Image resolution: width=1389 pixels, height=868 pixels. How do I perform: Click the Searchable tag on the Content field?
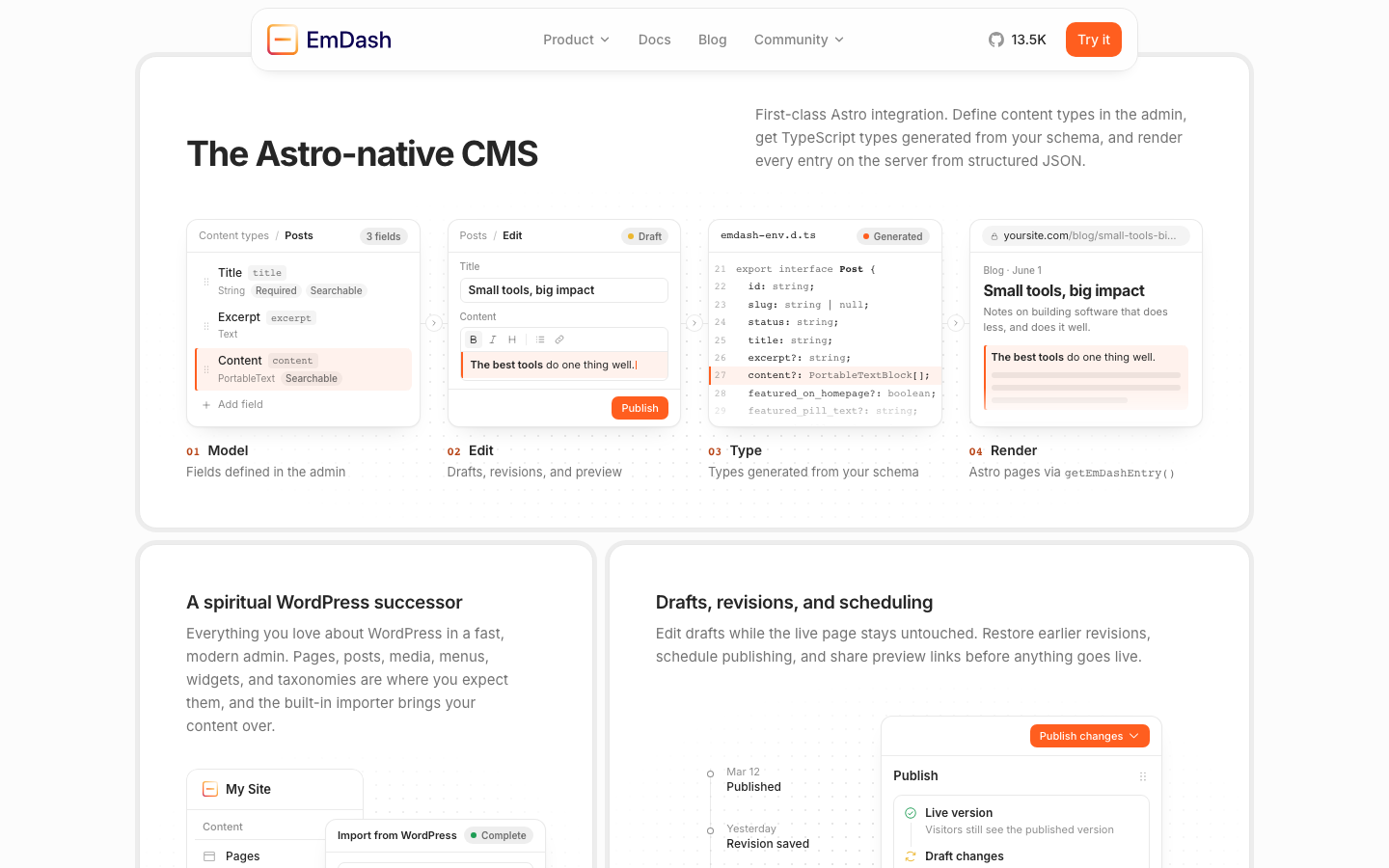312,379
